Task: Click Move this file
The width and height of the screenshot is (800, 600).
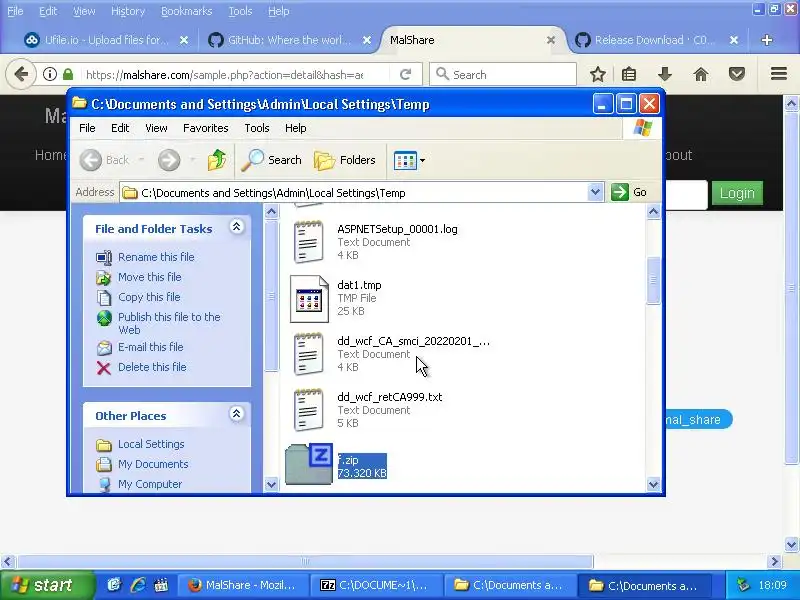Action: coord(149,277)
